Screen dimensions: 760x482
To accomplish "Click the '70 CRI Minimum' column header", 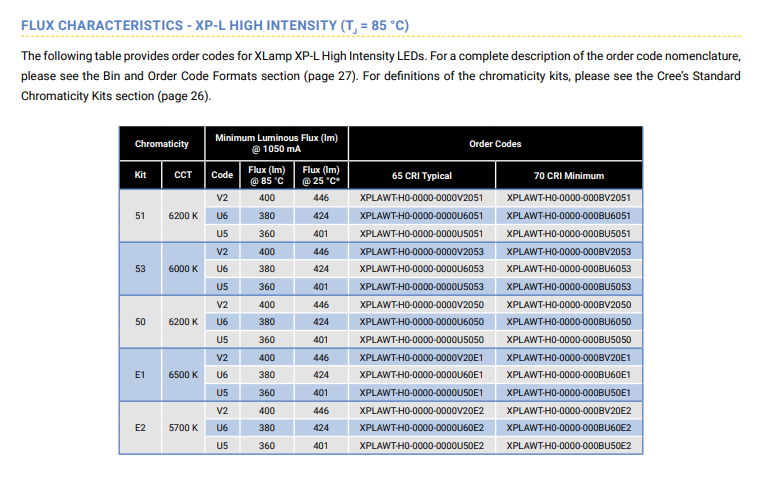I will tap(569, 176).
